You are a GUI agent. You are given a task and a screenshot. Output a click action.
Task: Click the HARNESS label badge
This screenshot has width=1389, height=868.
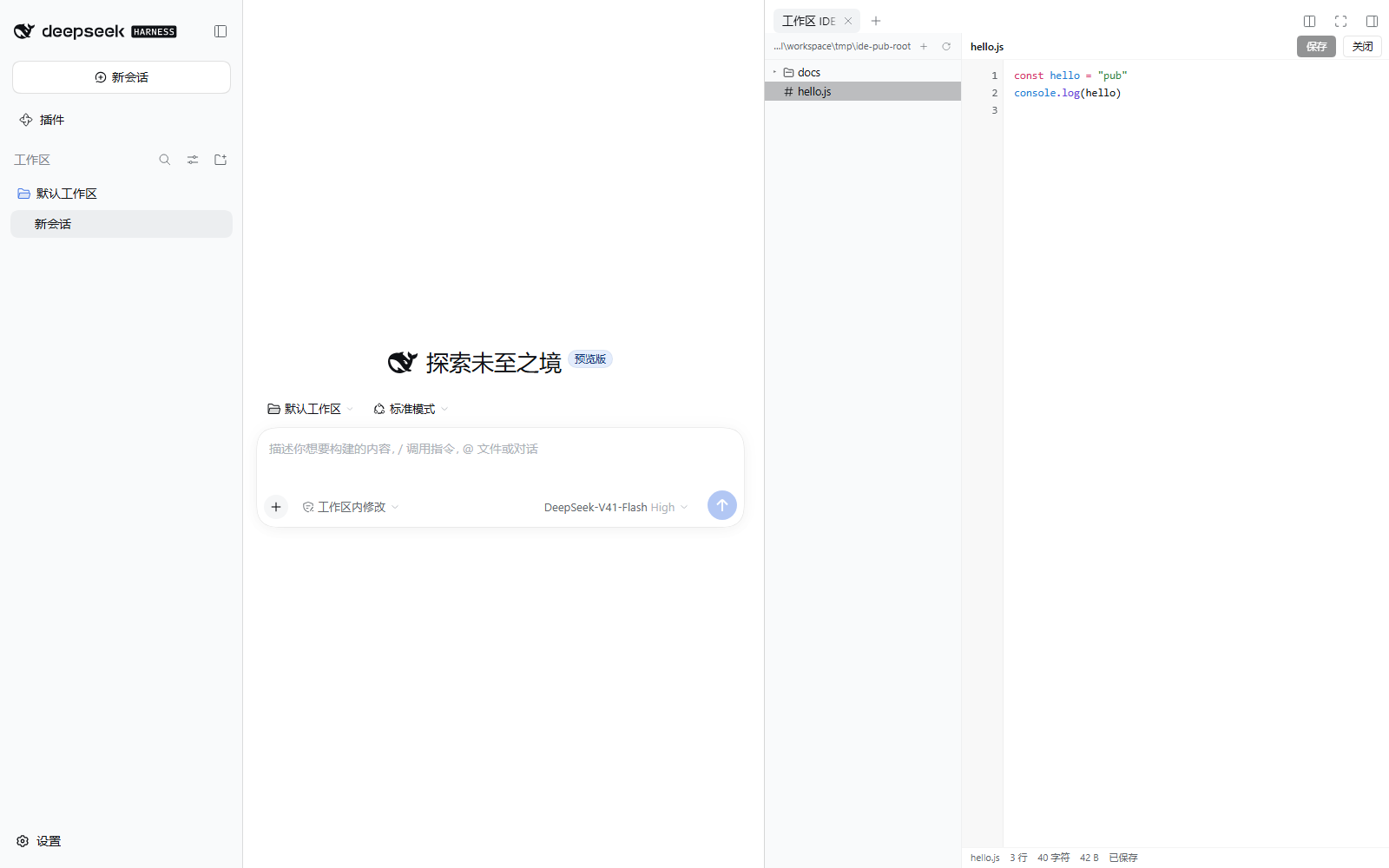coord(154,32)
